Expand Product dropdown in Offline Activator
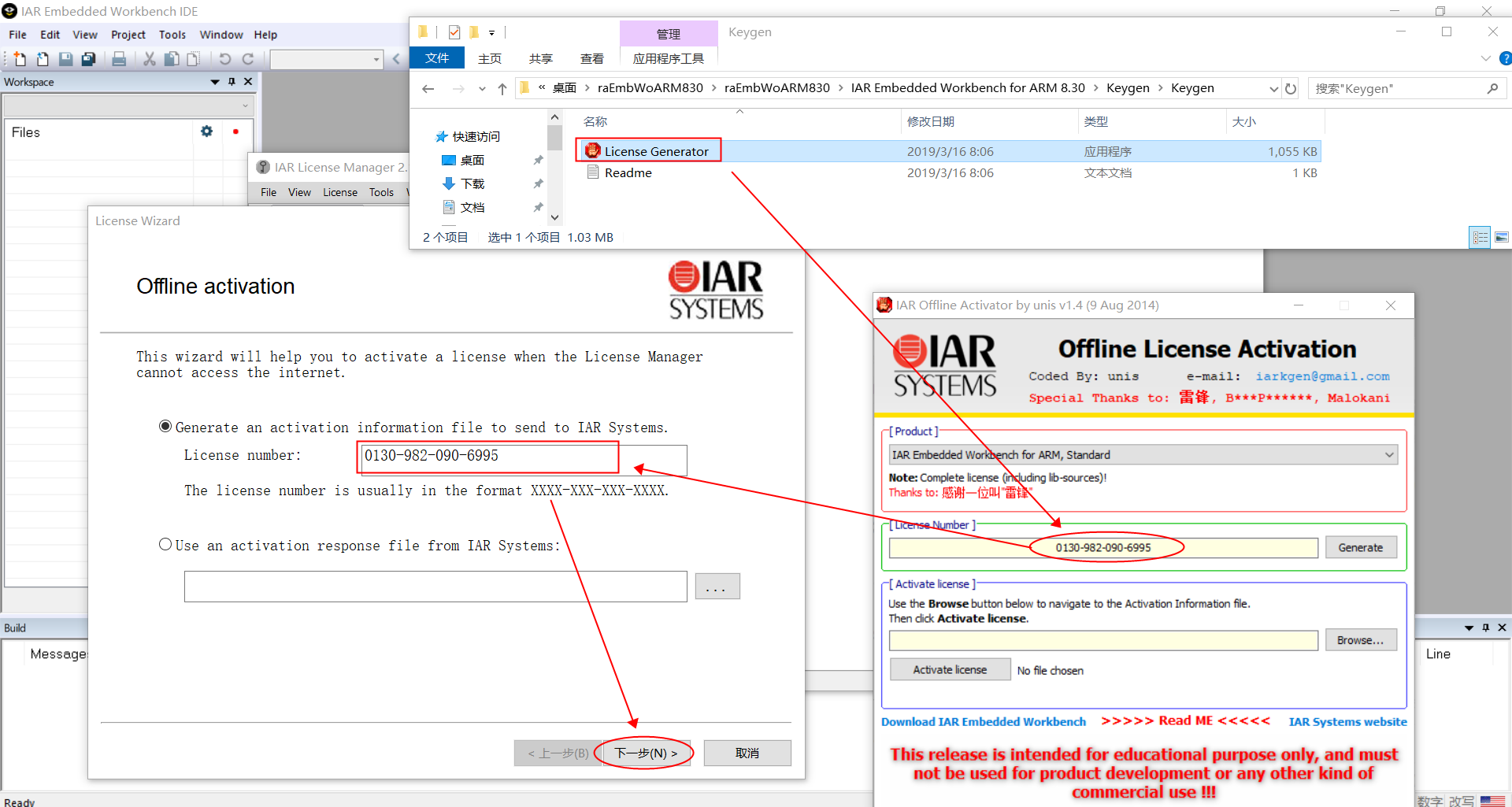 coord(1389,454)
